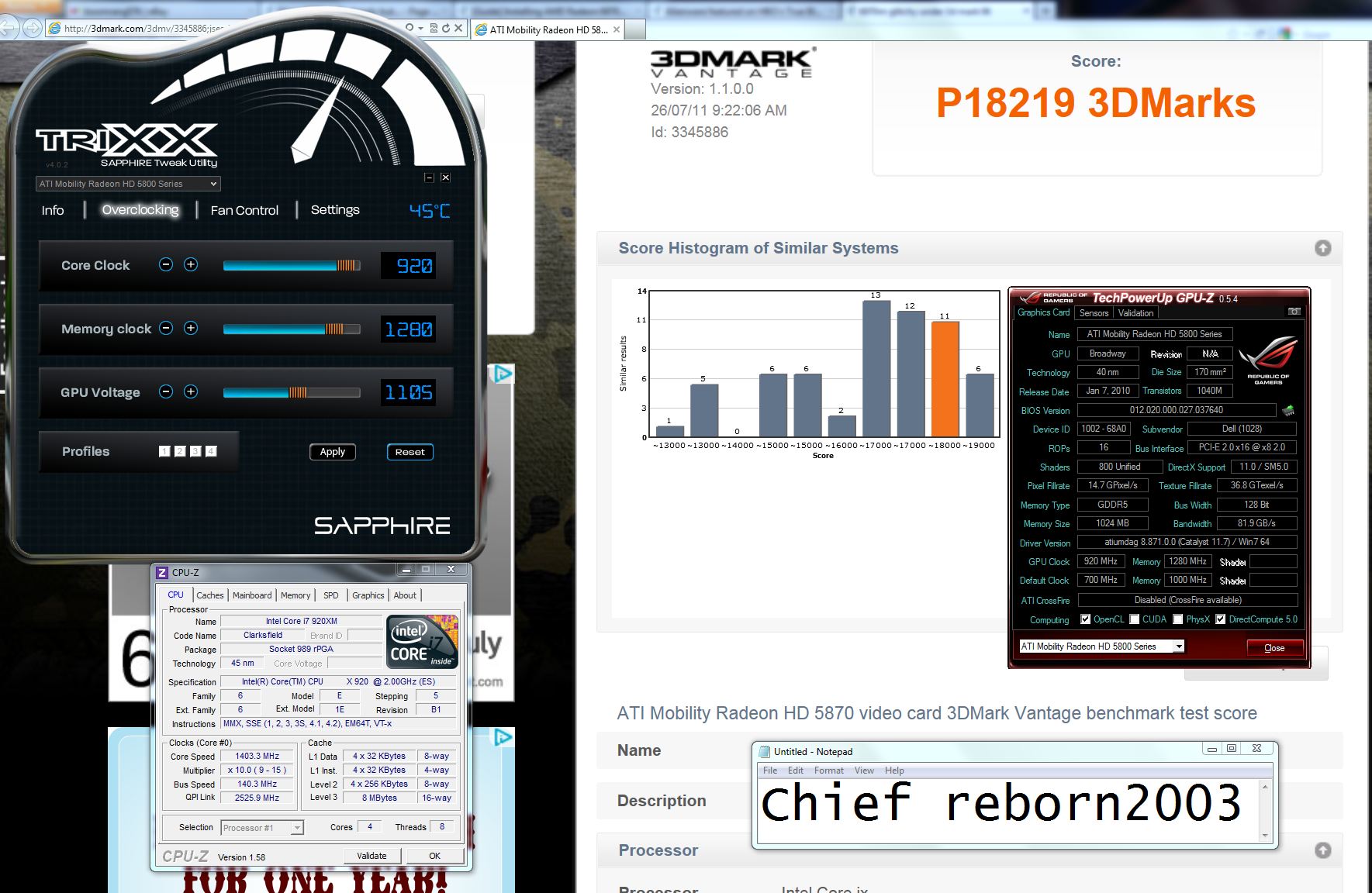1372x893 pixels.
Task: Select TRIXX Overclocking tab
Action: (140, 210)
